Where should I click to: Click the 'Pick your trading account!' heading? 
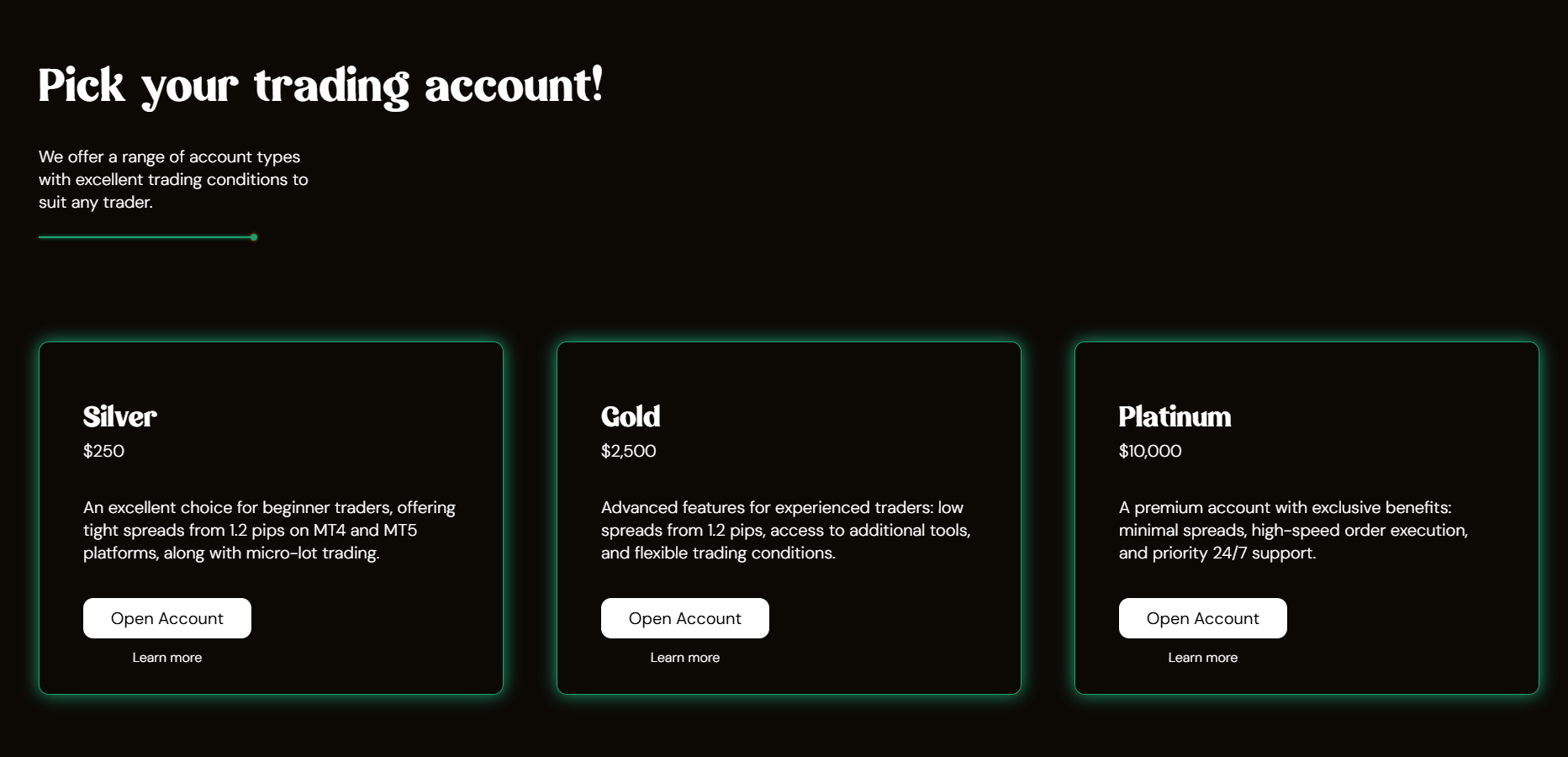click(320, 86)
